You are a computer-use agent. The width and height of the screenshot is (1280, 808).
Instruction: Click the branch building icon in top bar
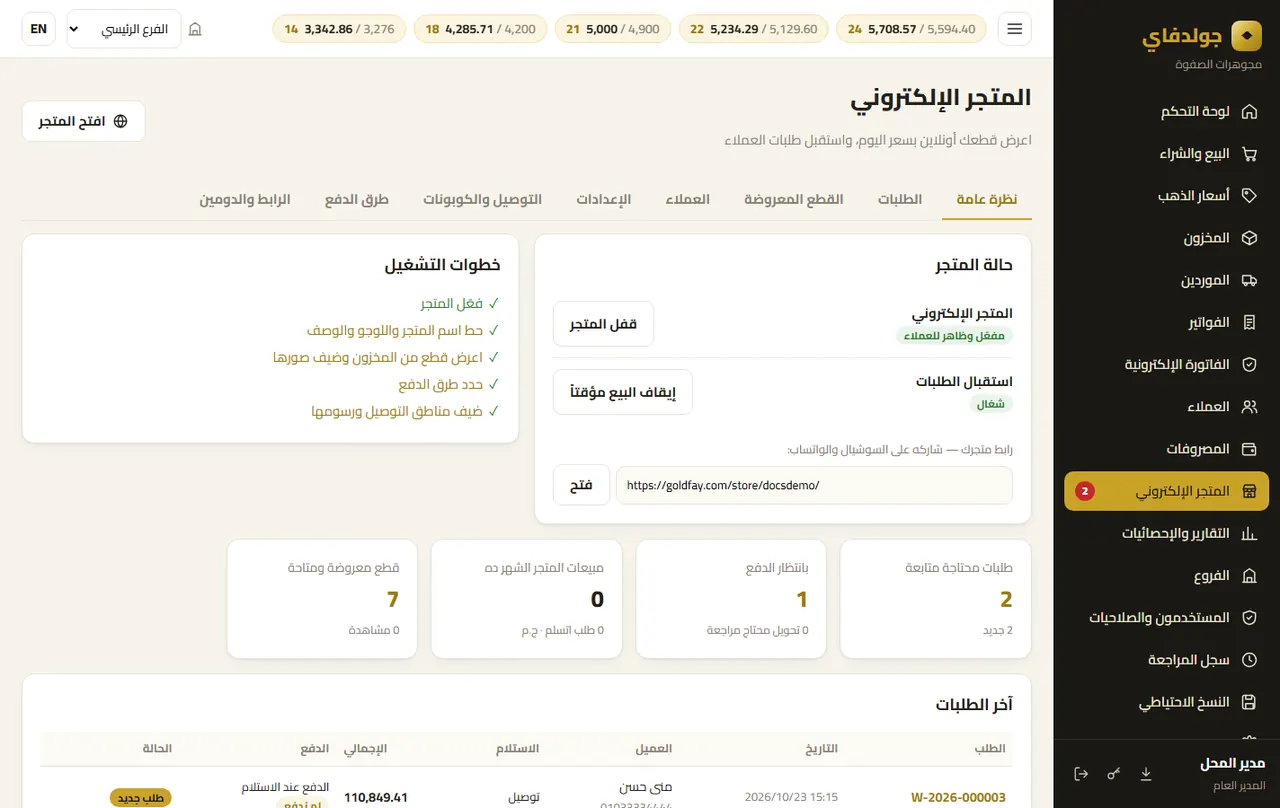coord(195,30)
